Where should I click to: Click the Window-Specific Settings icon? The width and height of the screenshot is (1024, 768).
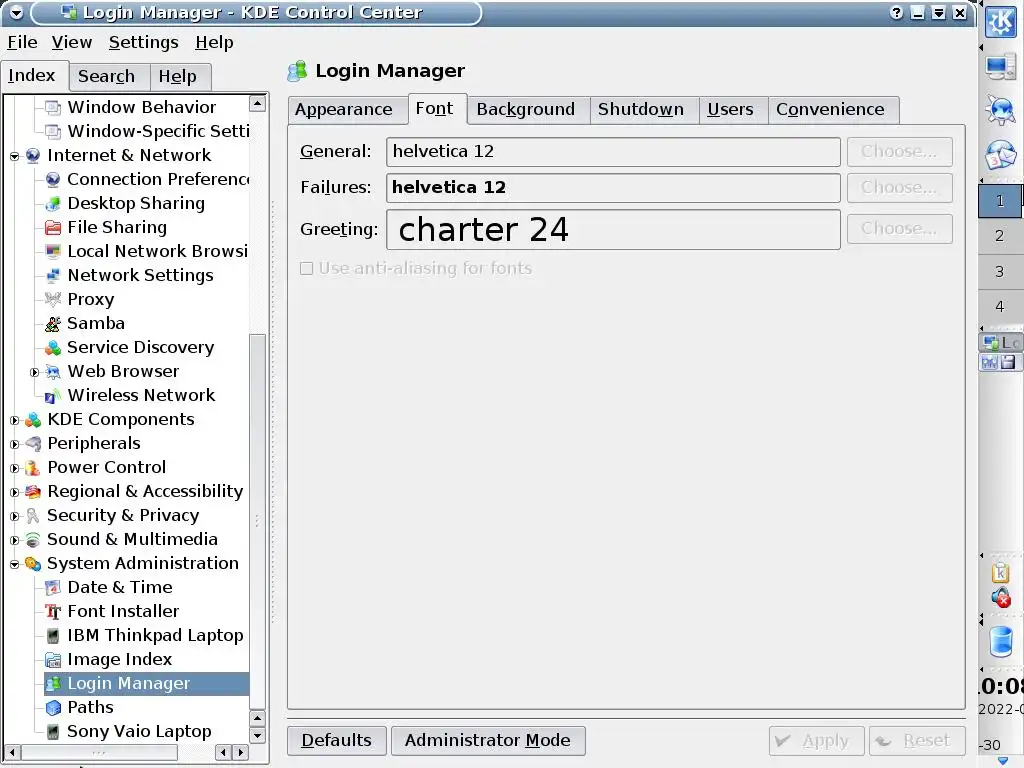pyautogui.click(x=53, y=131)
